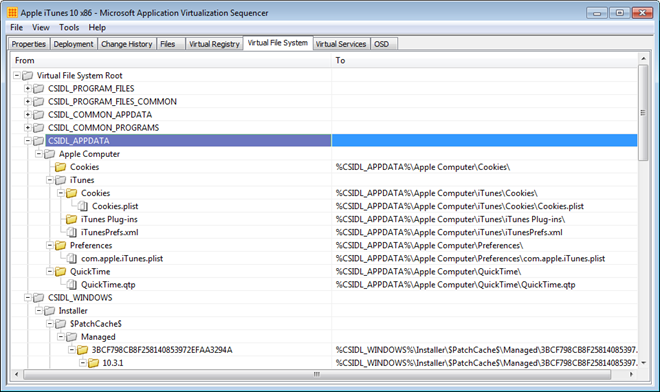Open the Tools menu

69,27
